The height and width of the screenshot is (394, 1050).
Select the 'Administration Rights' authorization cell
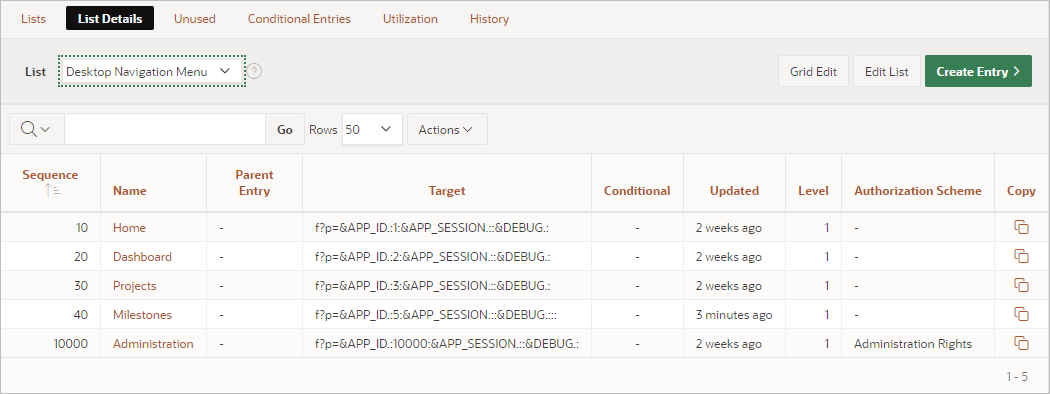pos(918,344)
